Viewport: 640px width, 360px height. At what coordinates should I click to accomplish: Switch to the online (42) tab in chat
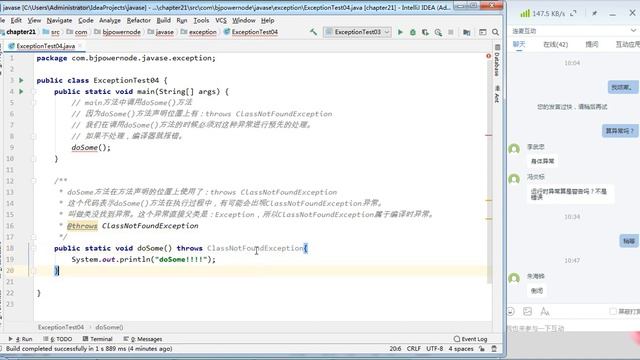tap(556, 44)
